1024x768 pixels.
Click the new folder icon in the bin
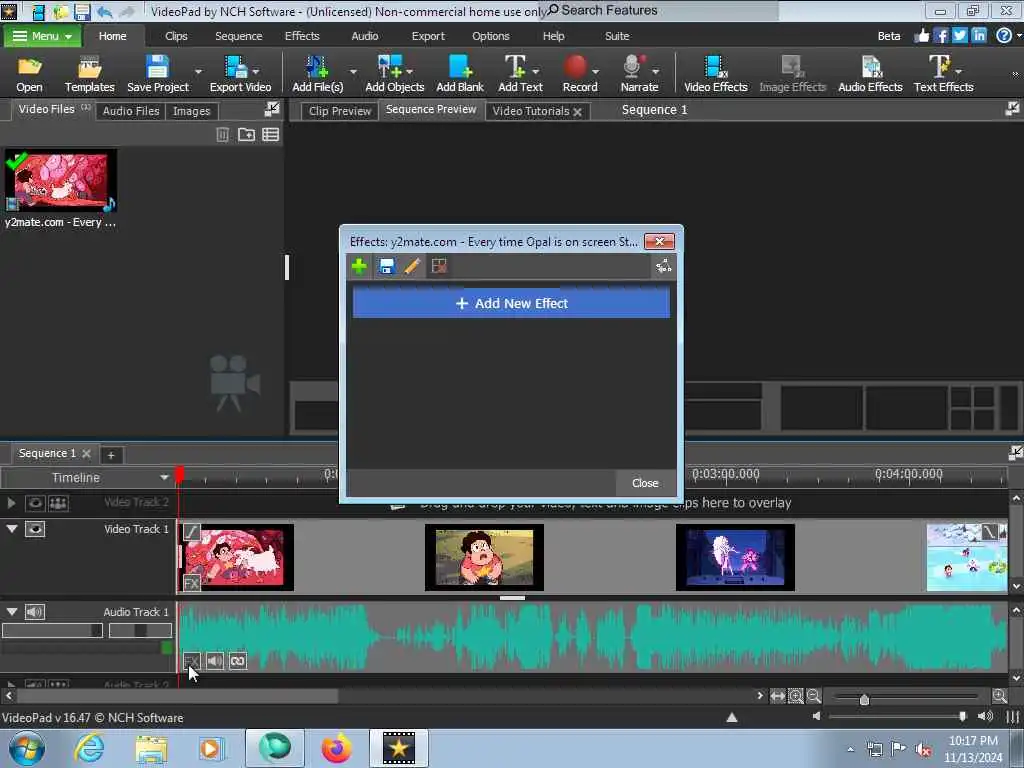click(x=246, y=135)
